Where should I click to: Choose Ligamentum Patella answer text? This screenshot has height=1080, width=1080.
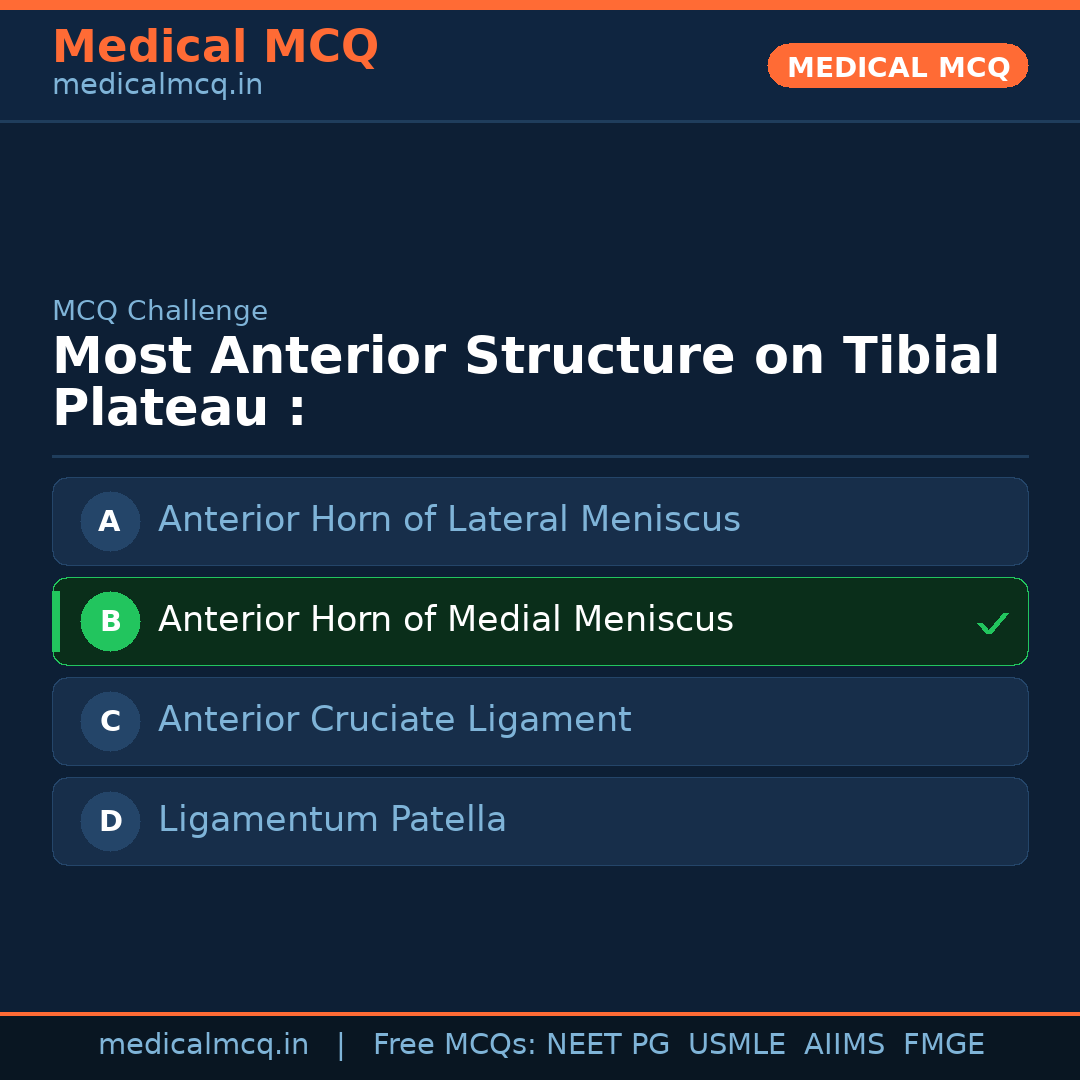pyautogui.click(x=332, y=820)
